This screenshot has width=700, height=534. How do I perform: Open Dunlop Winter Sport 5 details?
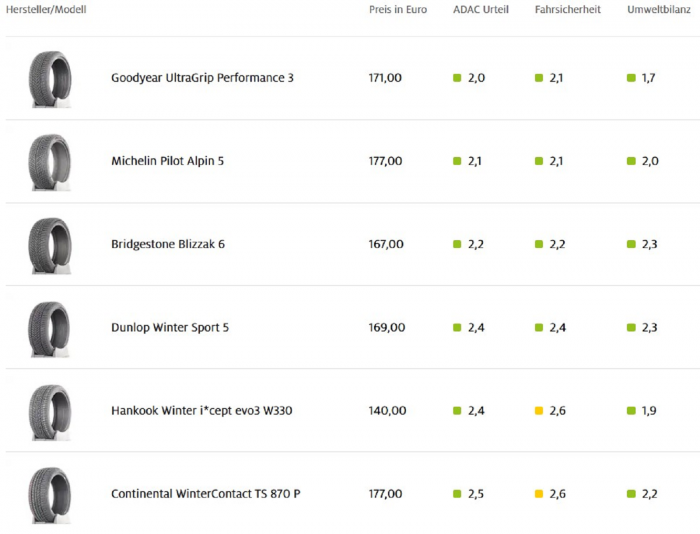(x=170, y=327)
